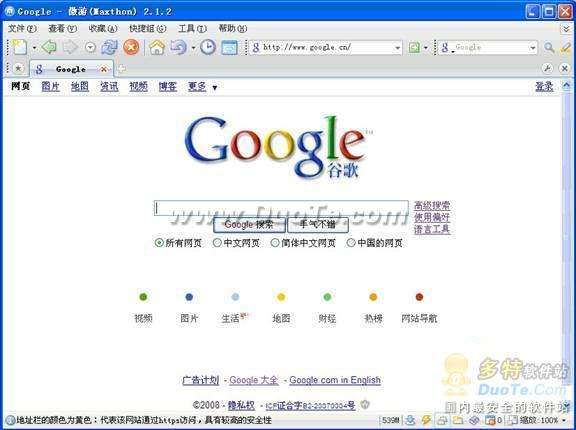Click the download arrow icon in the status bar
This screenshot has width=576, height=430.
click(x=410, y=420)
